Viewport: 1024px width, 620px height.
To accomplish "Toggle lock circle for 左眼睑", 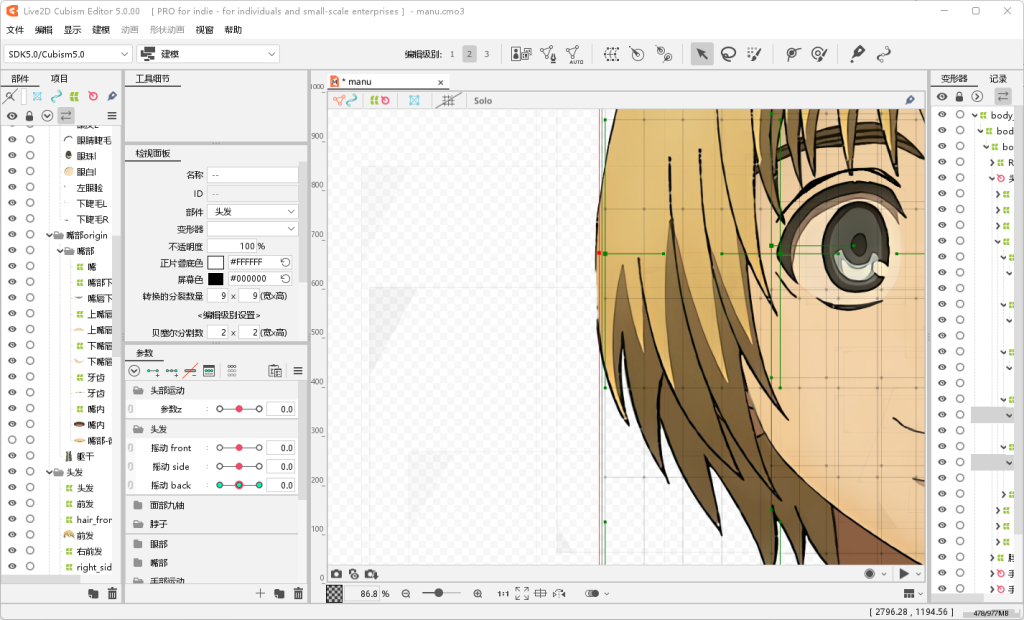I will click(x=30, y=188).
